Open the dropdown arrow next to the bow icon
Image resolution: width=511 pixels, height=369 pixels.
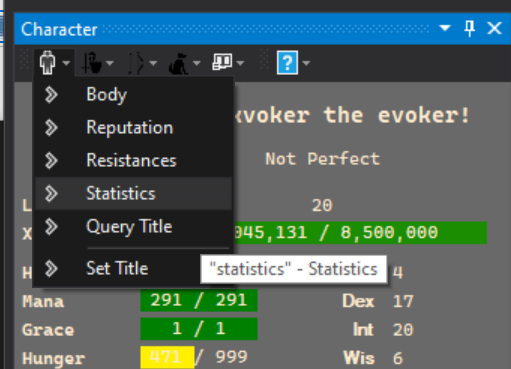tap(153, 63)
